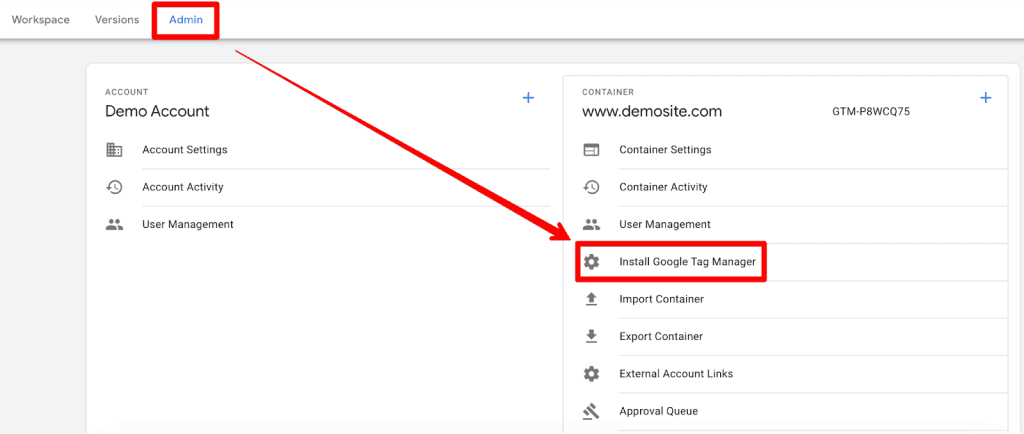Choose Import Container
Image resolution: width=1024 pixels, height=434 pixels.
pos(662,299)
